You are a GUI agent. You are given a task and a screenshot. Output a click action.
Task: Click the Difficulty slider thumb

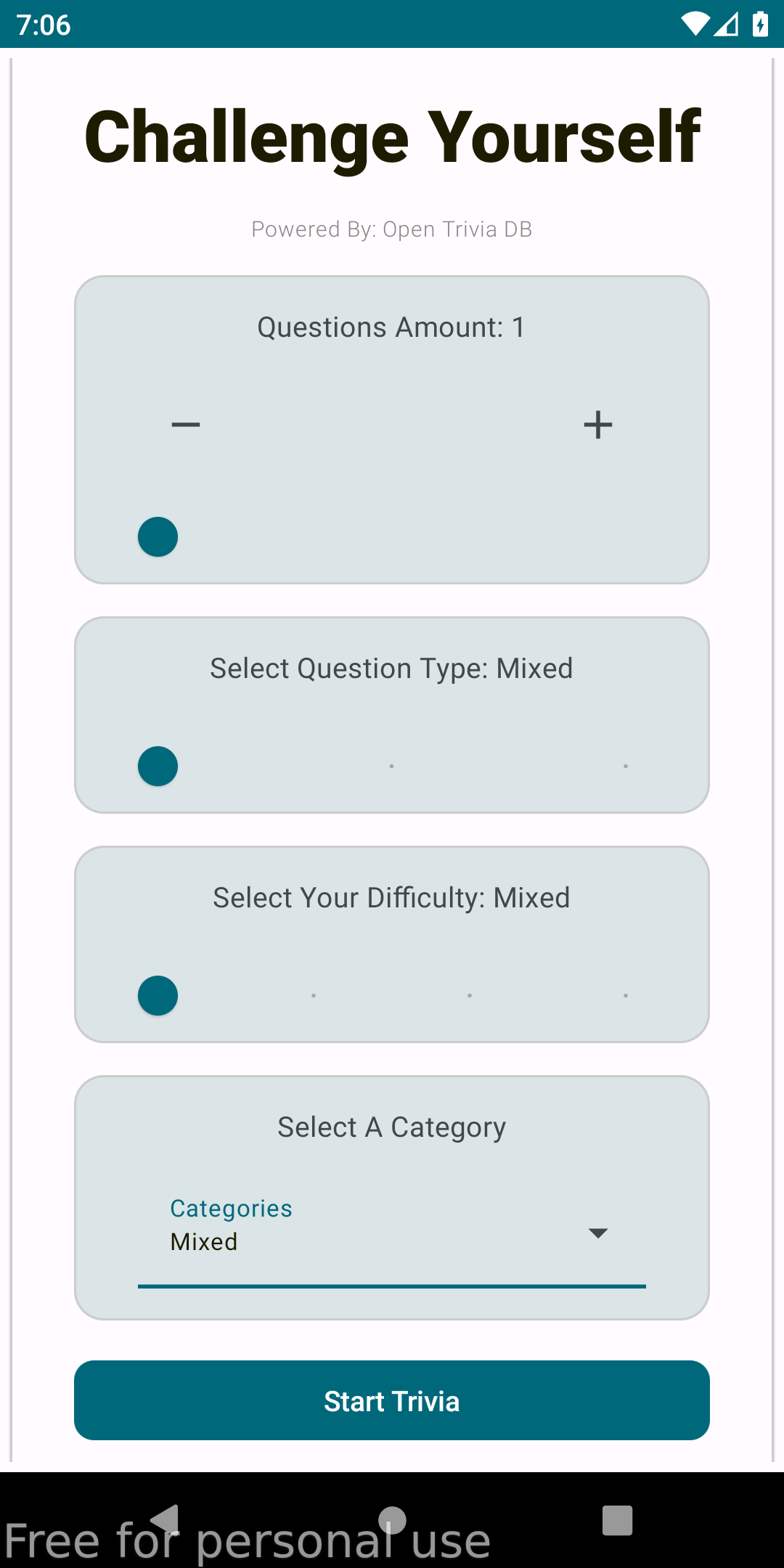point(158,996)
